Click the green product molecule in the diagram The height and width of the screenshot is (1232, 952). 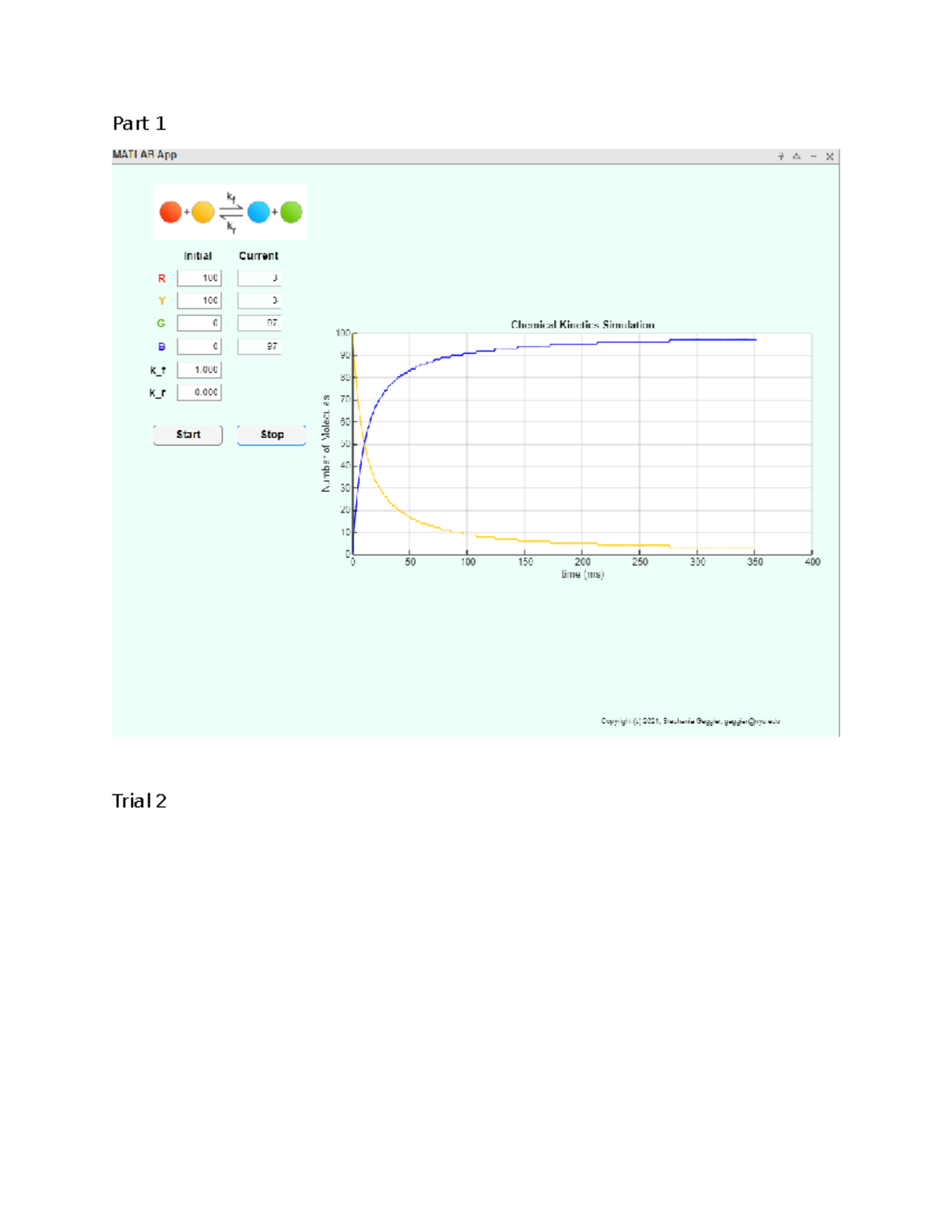(292, 211)
